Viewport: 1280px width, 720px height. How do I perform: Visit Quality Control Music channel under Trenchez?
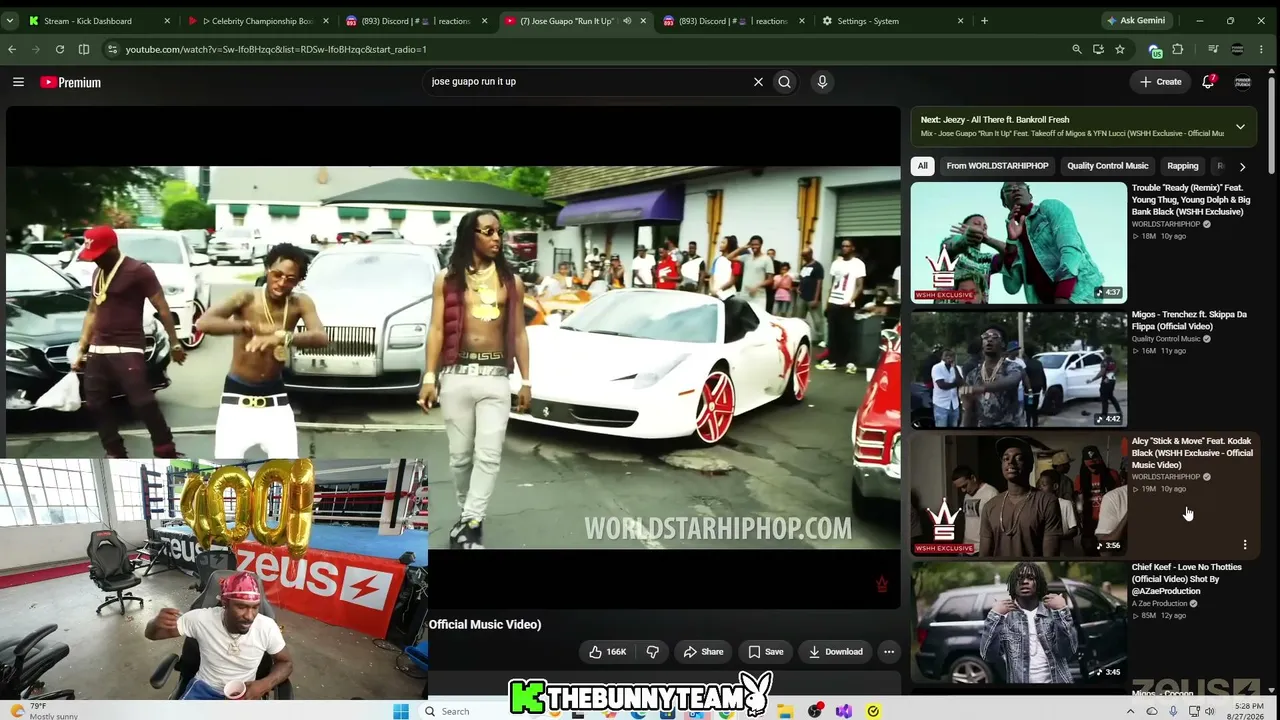[1166, 339]
